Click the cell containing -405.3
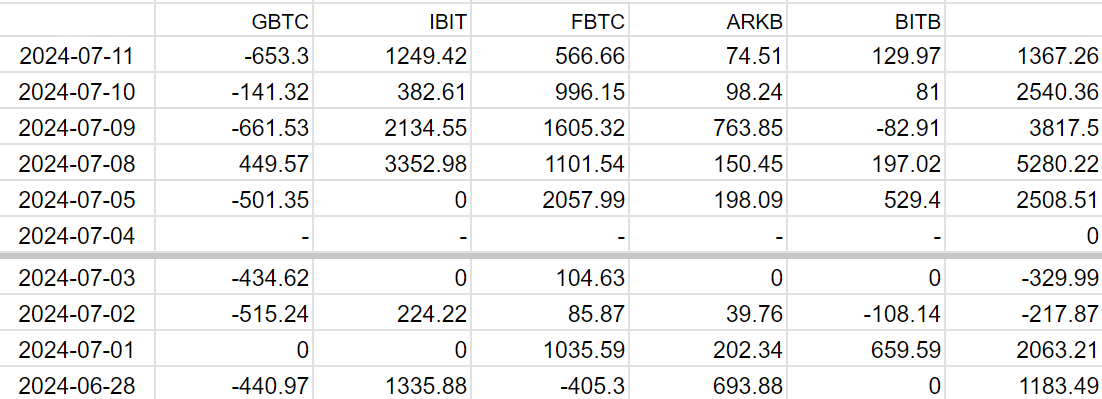 pyautogui.click(x=550, y=384)
